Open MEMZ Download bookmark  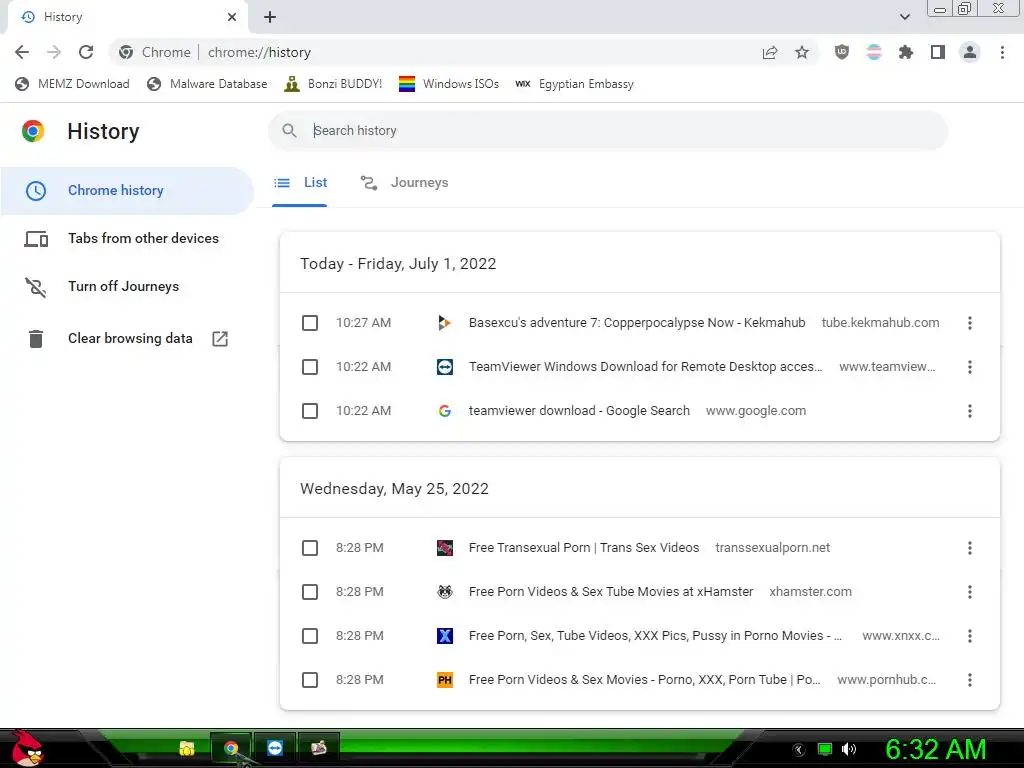72,84
